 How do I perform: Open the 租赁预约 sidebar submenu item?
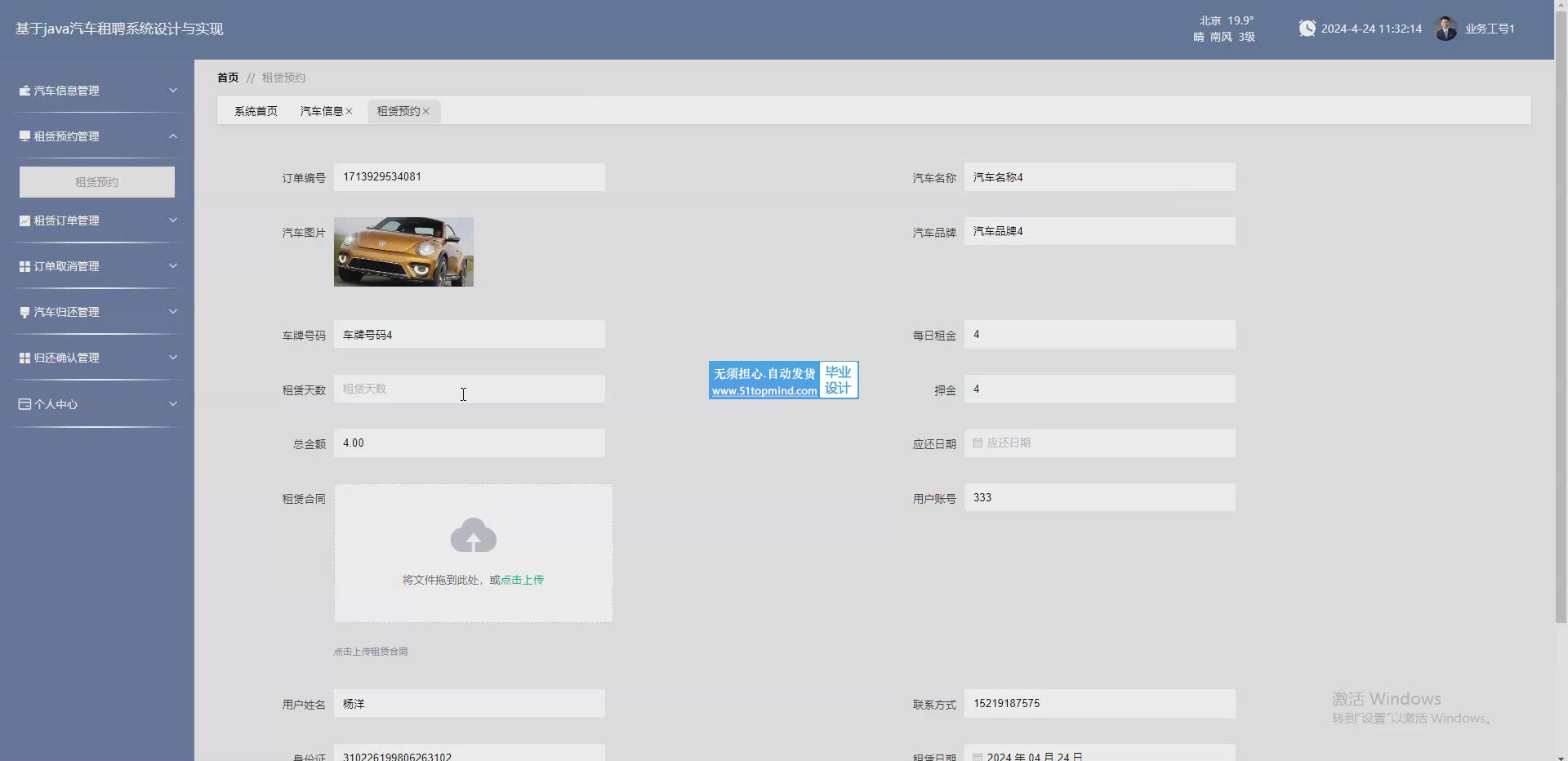pos(97,182)
